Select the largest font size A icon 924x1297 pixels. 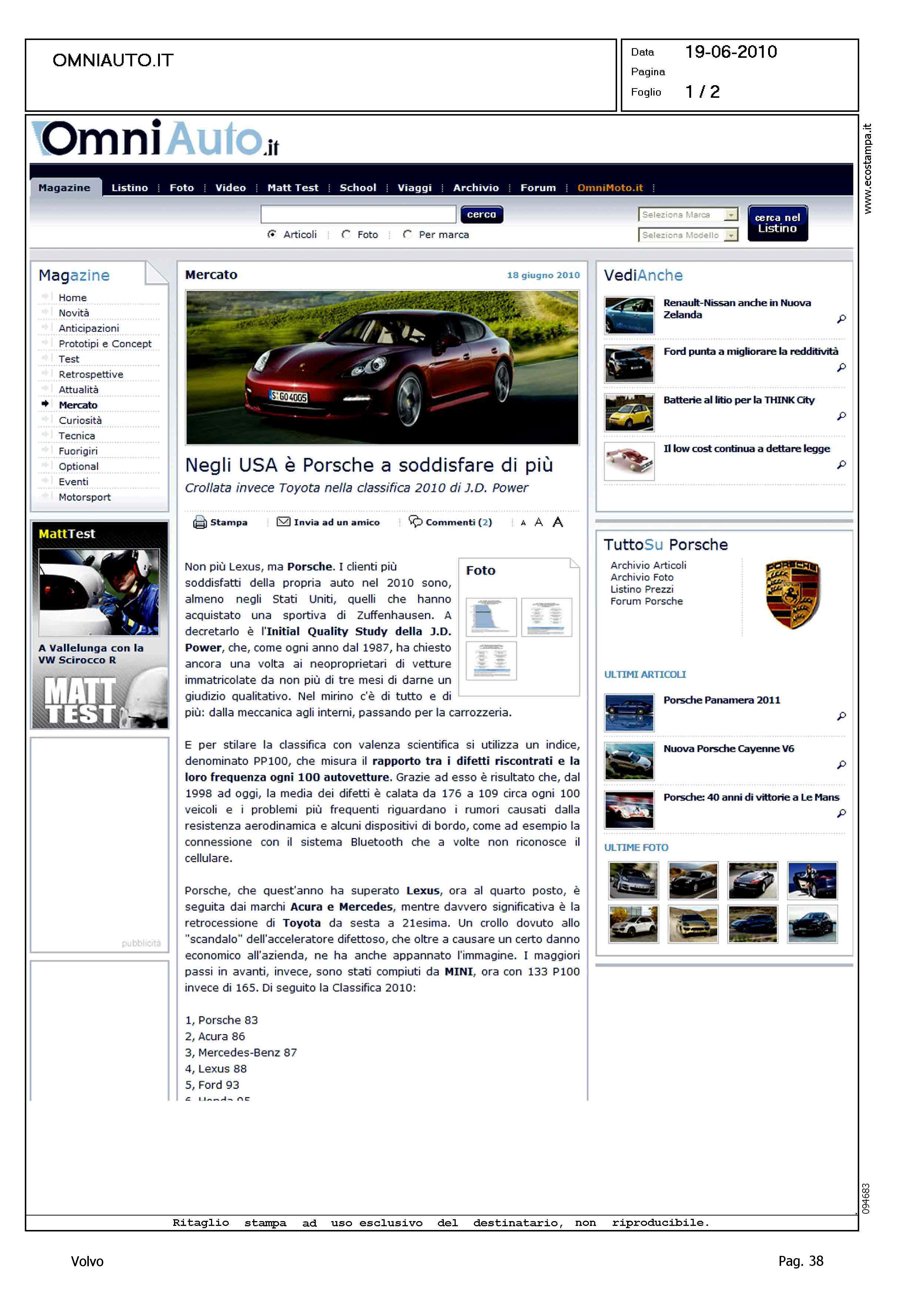coord(558,522)
